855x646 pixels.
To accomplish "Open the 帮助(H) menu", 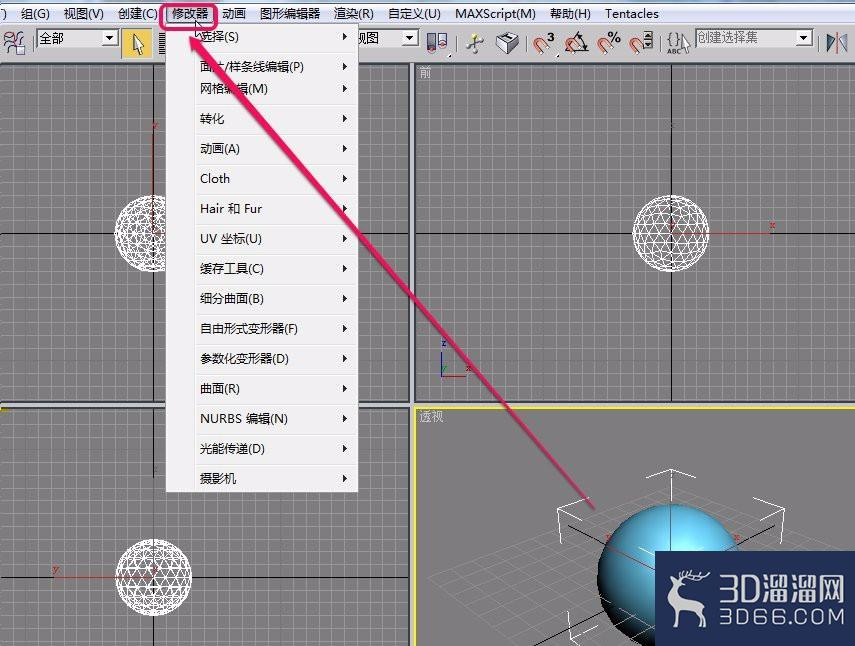I will point(570,14).
